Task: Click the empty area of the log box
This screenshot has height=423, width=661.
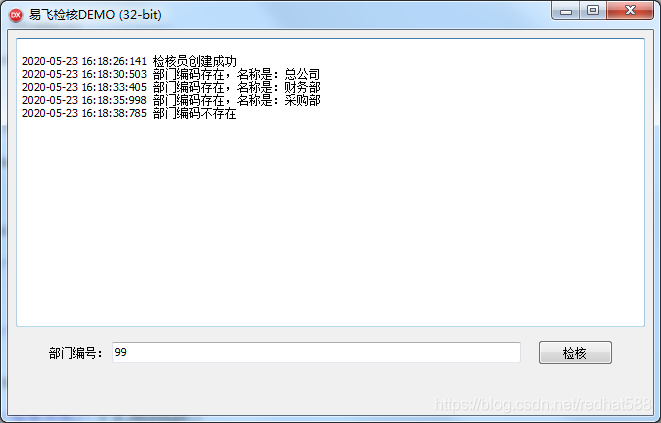Action: tap(330, 219)
